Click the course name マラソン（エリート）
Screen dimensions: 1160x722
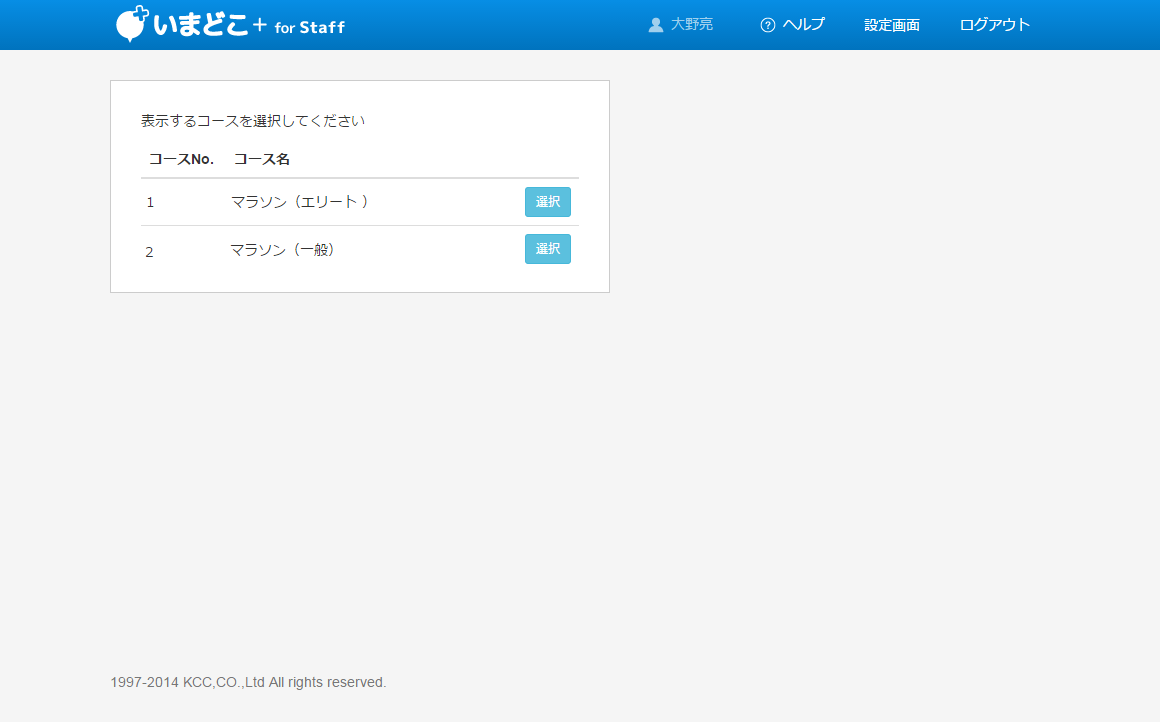point(300,202)
